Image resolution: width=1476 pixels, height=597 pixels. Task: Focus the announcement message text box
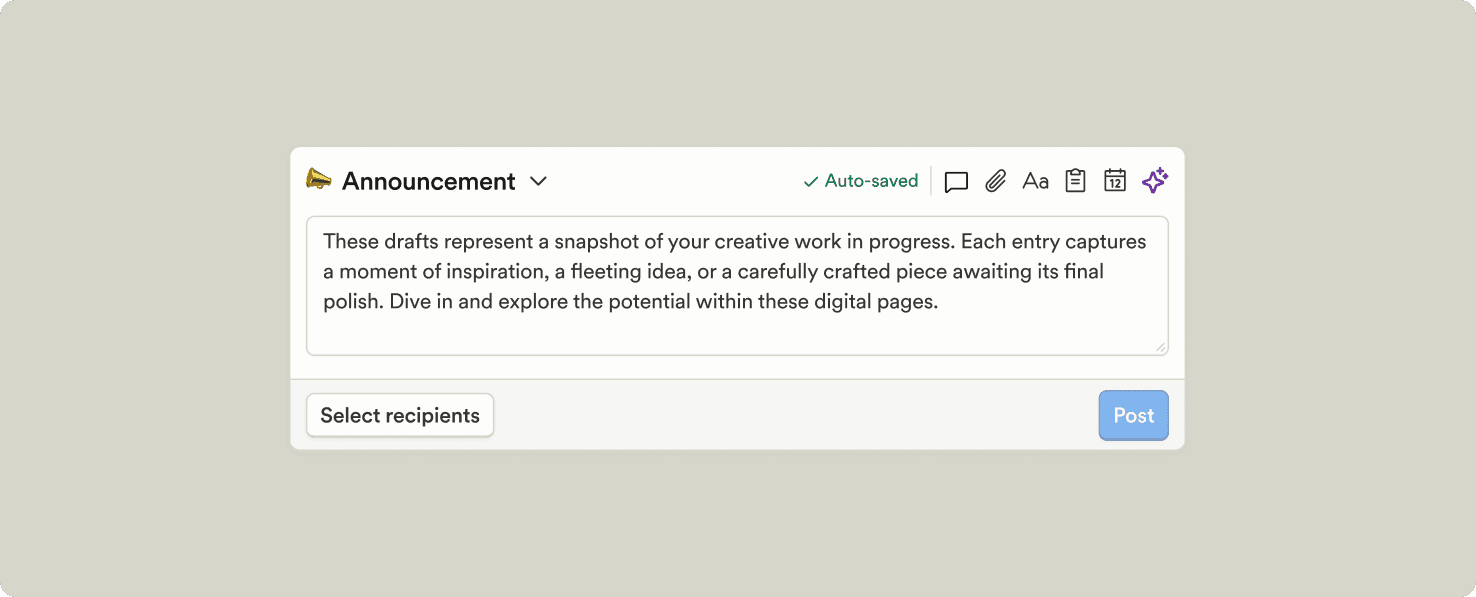737,330
